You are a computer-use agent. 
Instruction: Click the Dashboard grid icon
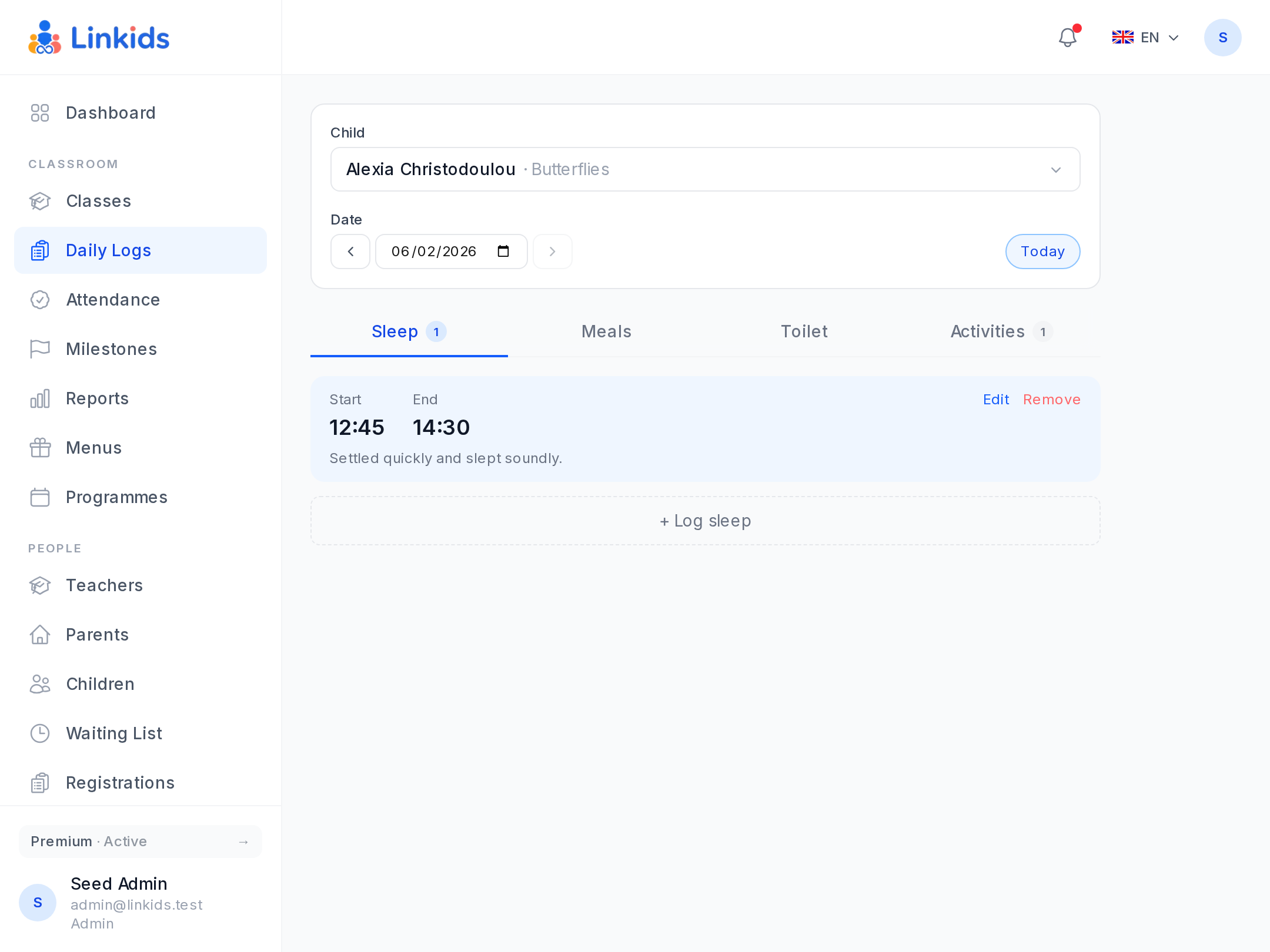click(40, 113)
